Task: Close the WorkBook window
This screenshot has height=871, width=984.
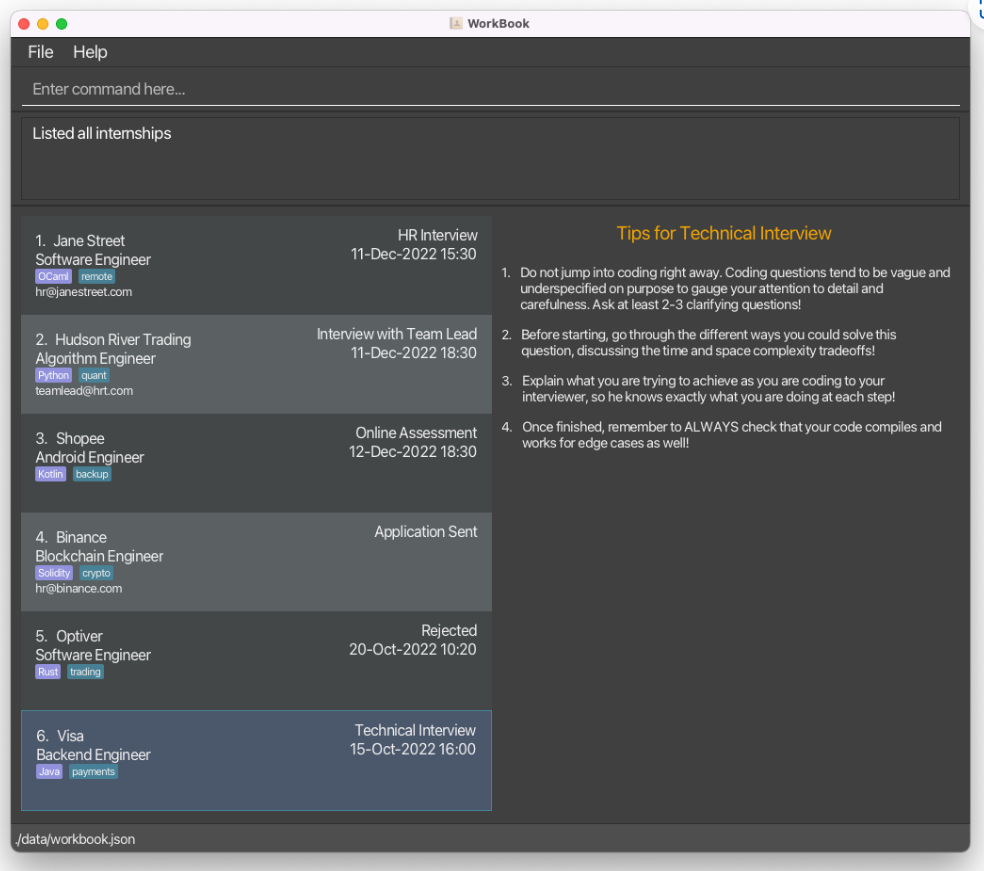Action: pyautogui.click(x=24, y=24)
